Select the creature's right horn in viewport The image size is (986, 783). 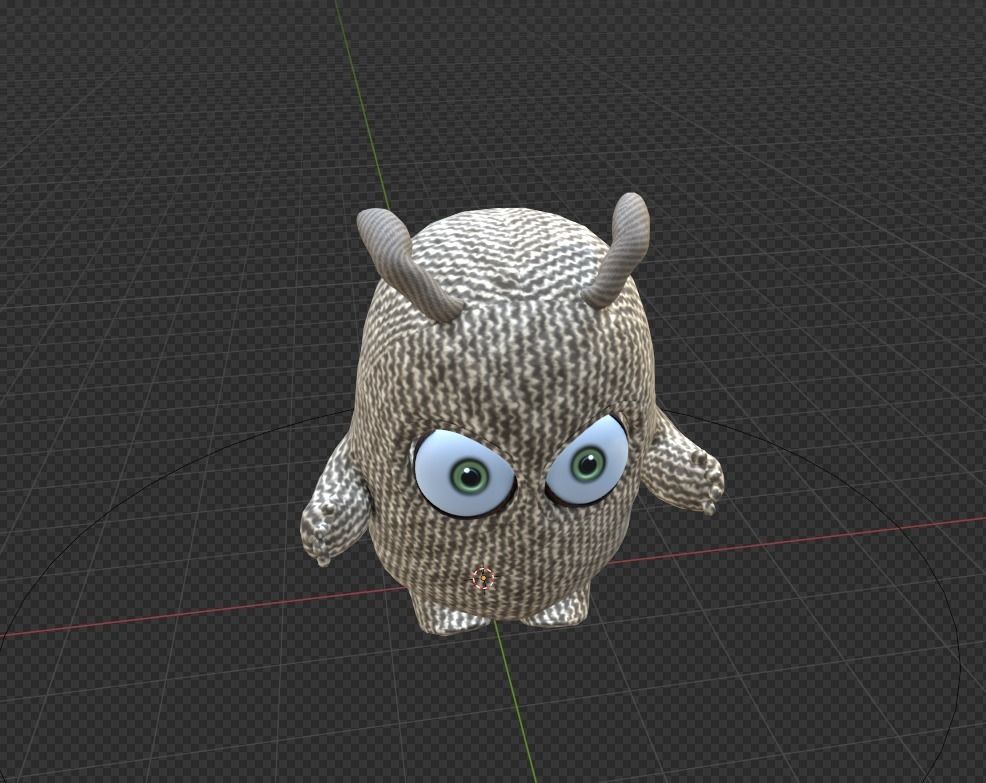tap(619, 250)
